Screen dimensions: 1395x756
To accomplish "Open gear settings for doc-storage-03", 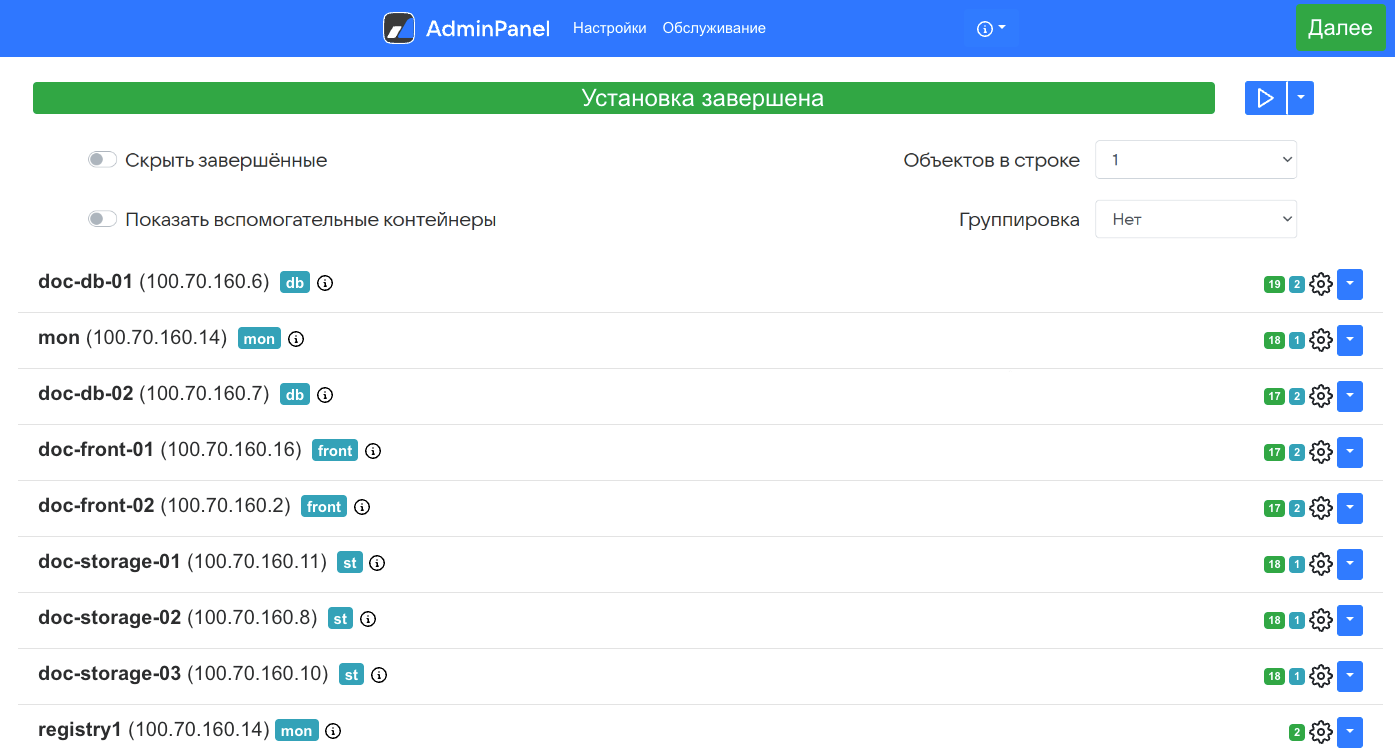I will 1321,676.
